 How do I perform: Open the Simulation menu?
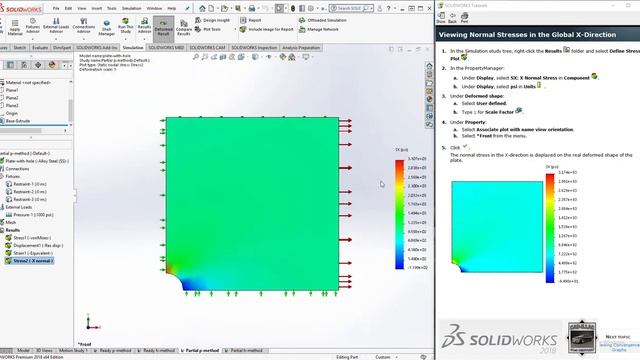coord(131,8)
